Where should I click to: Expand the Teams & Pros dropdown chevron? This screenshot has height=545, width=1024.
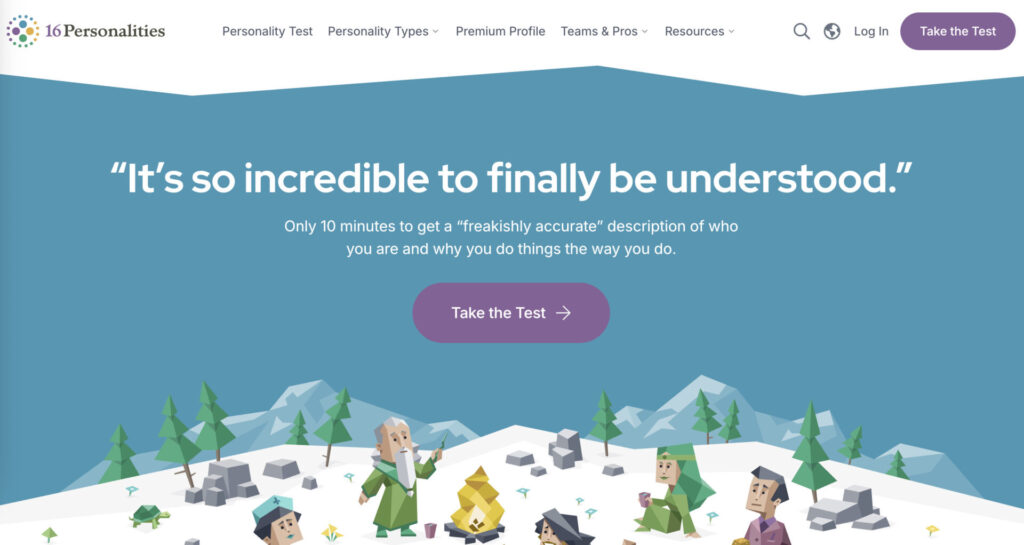(x=645, y=31)
